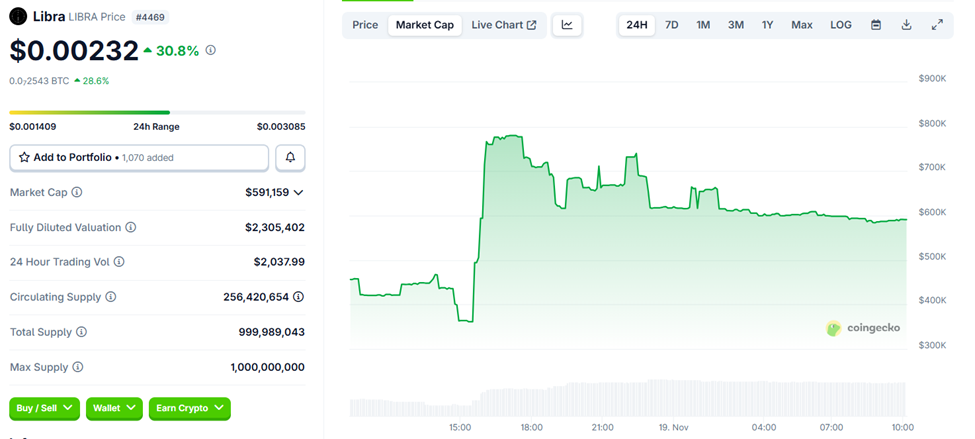
Task: Click info icon next to Total Supply
Action: [82, 332]
